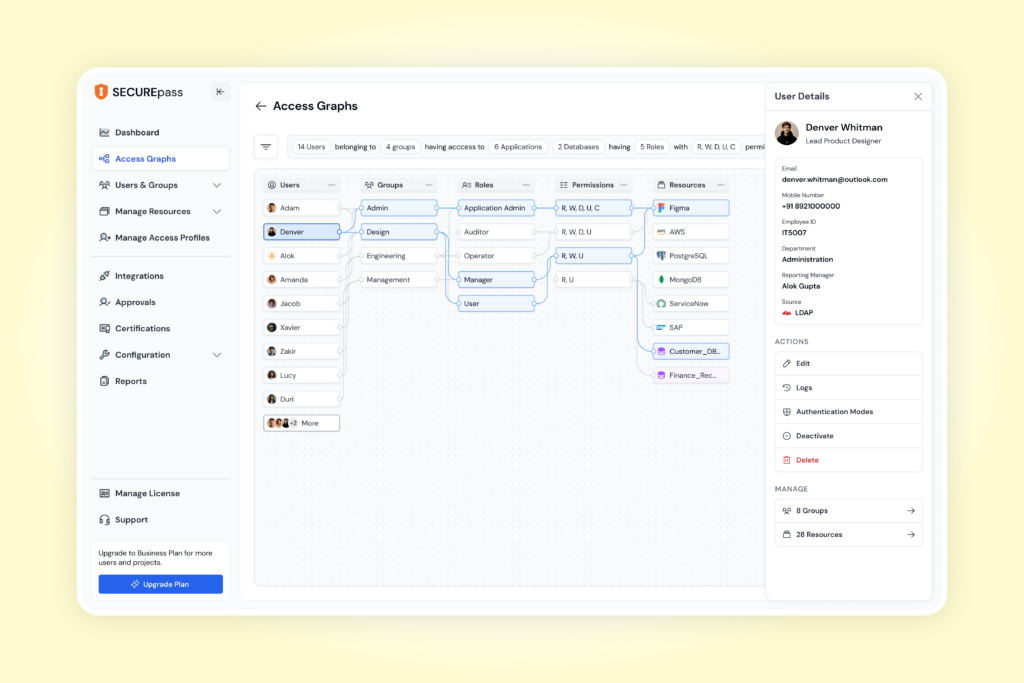The width and height of the screenshot is (1024, 683).
Task: Select user Jacob node
Action: pos(302,304)
